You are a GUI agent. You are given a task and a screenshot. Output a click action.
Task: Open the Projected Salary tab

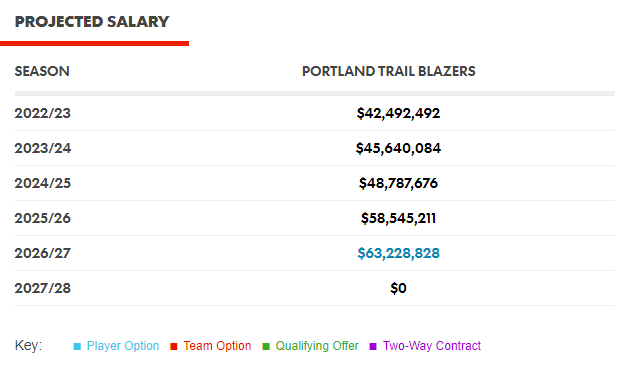coord(92,22)
